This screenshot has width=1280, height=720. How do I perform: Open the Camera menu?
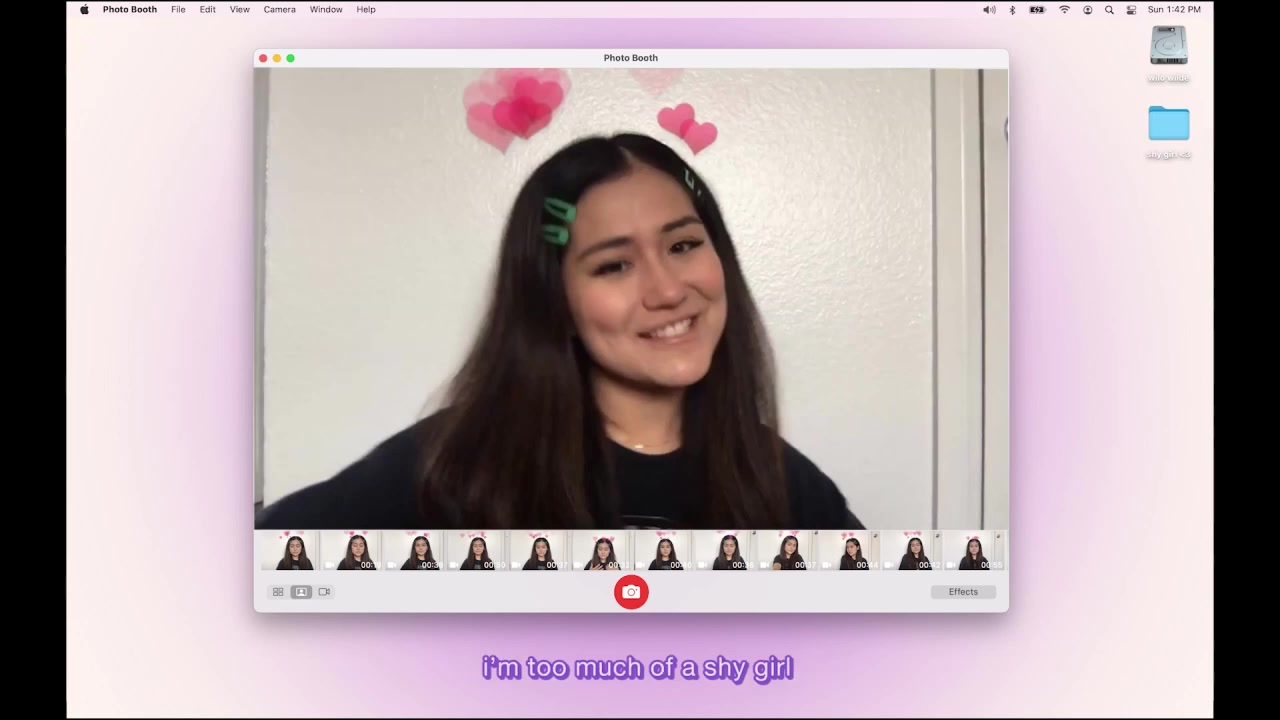[279, 9]
